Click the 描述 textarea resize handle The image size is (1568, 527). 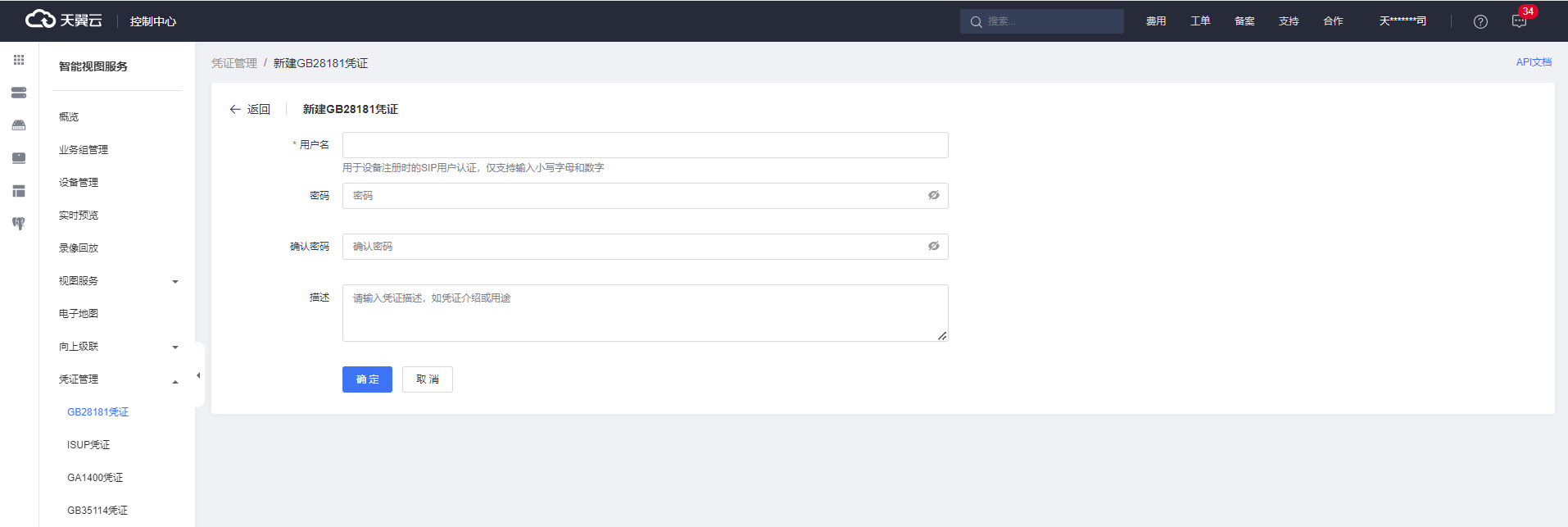[x=942, y=335]
